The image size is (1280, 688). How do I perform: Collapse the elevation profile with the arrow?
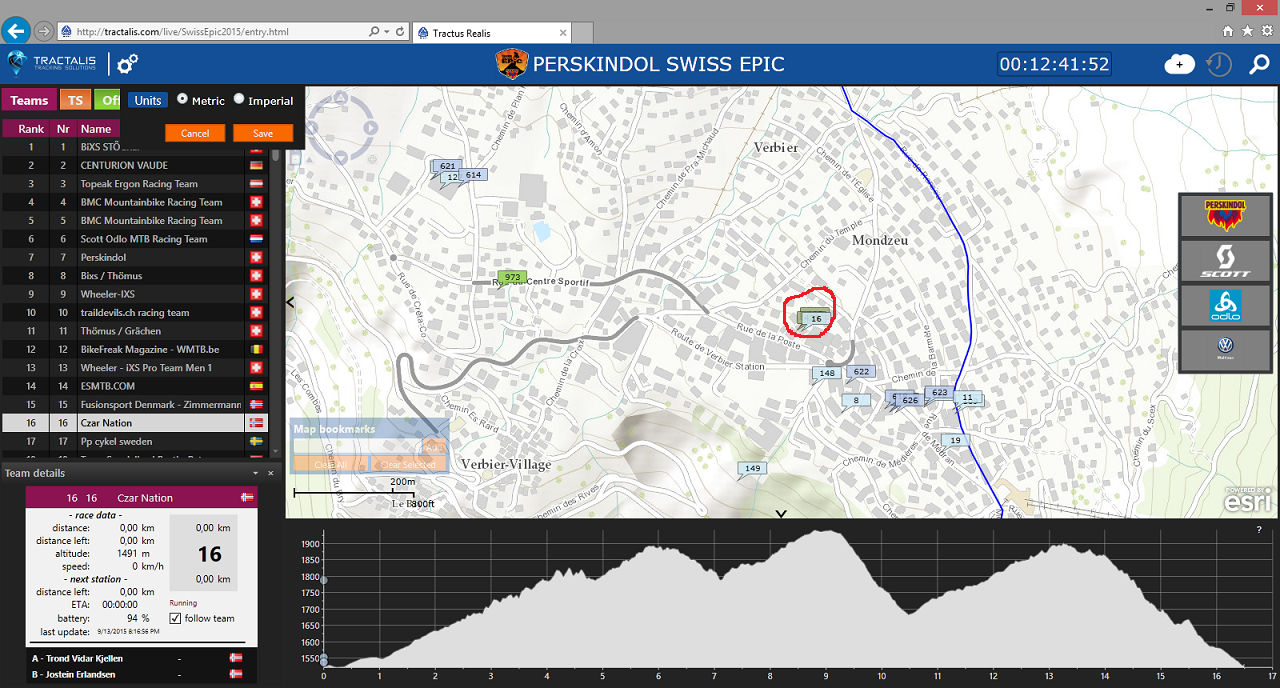pyautogui.click(x=782, y=515)
